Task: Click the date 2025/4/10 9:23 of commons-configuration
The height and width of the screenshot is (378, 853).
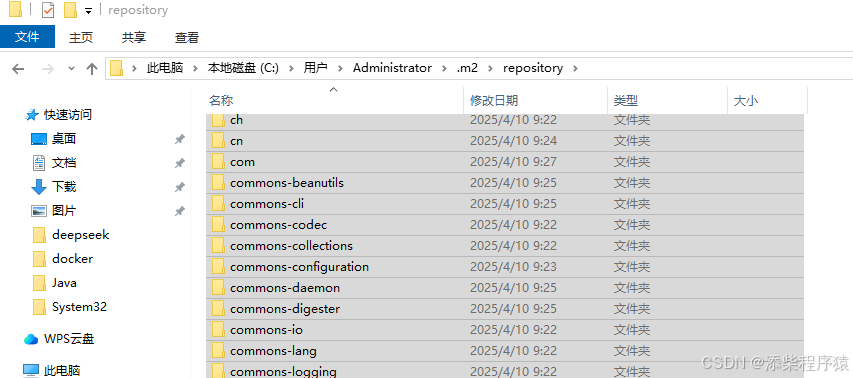Action: (513, 267)
